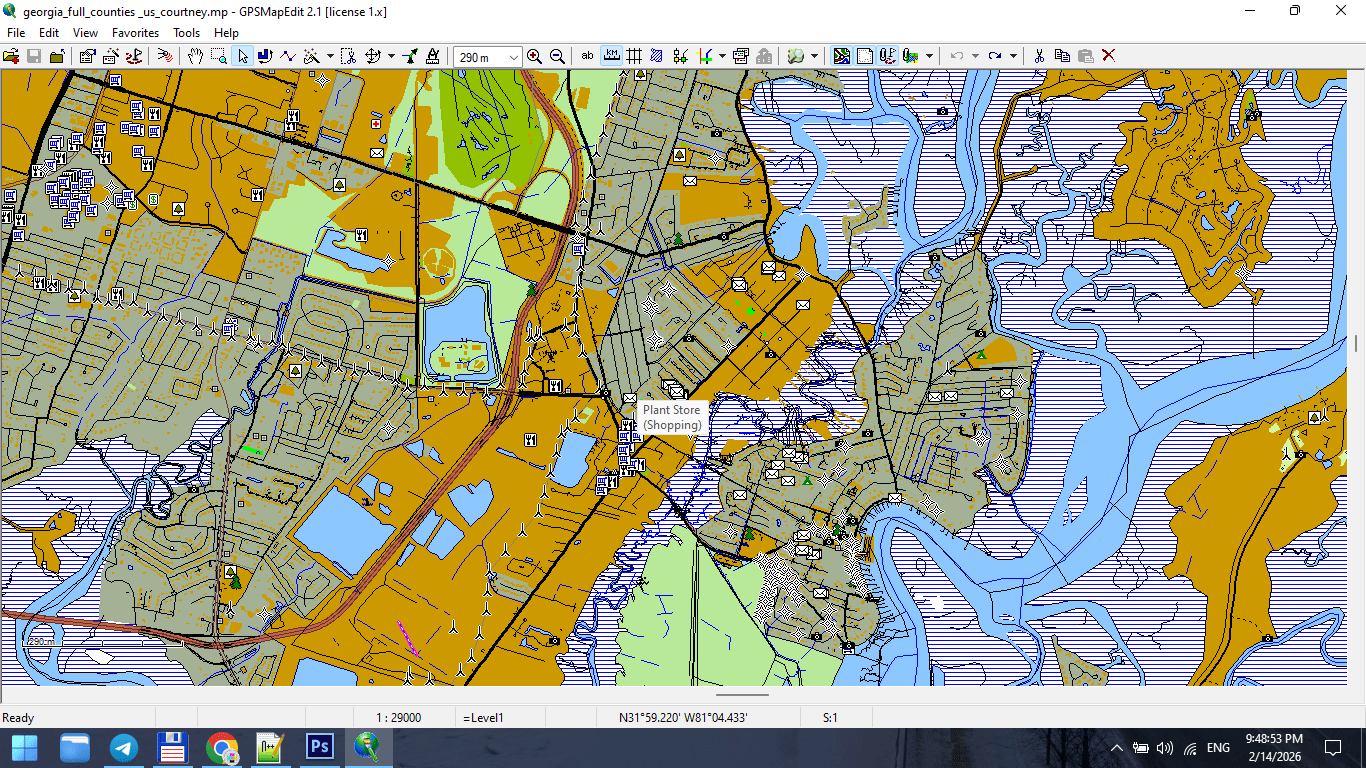Cut selection using the scissors icon
Screen dimensions: 1366x768
tap(1038, 56)
